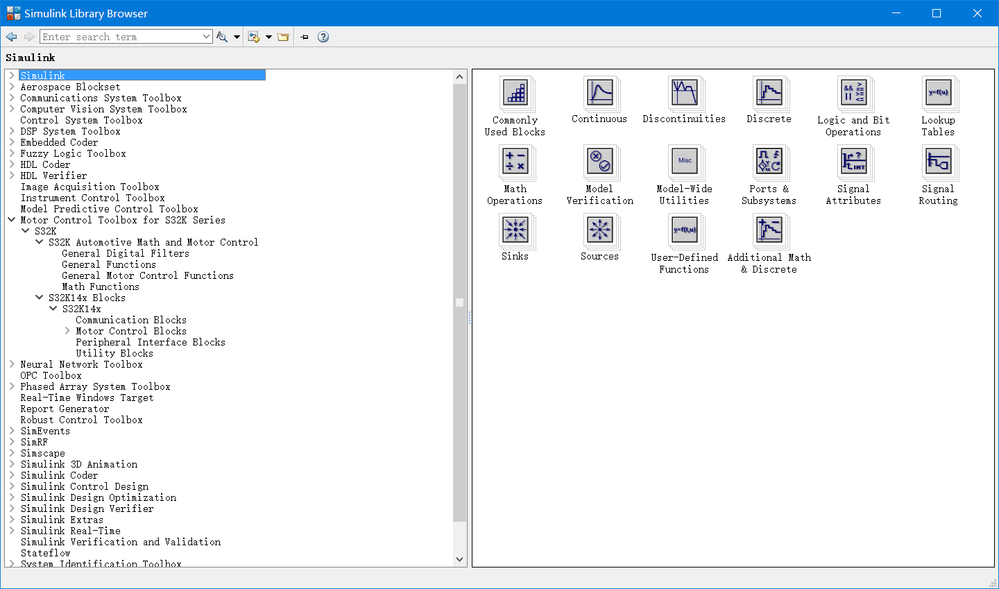
Task: Open the help question mark icon
Action: (323, 37)
